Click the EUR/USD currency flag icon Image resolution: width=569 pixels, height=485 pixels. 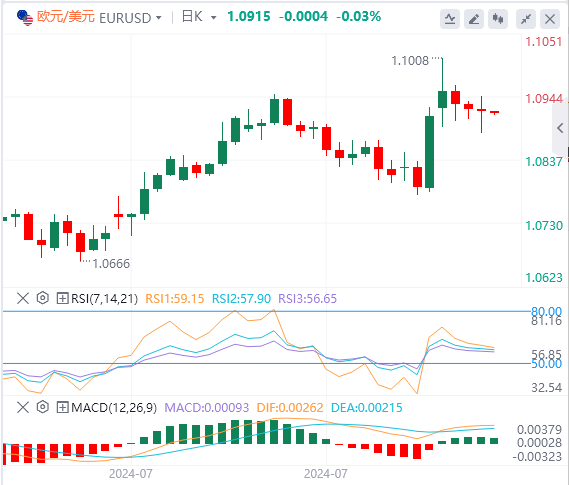25,18
